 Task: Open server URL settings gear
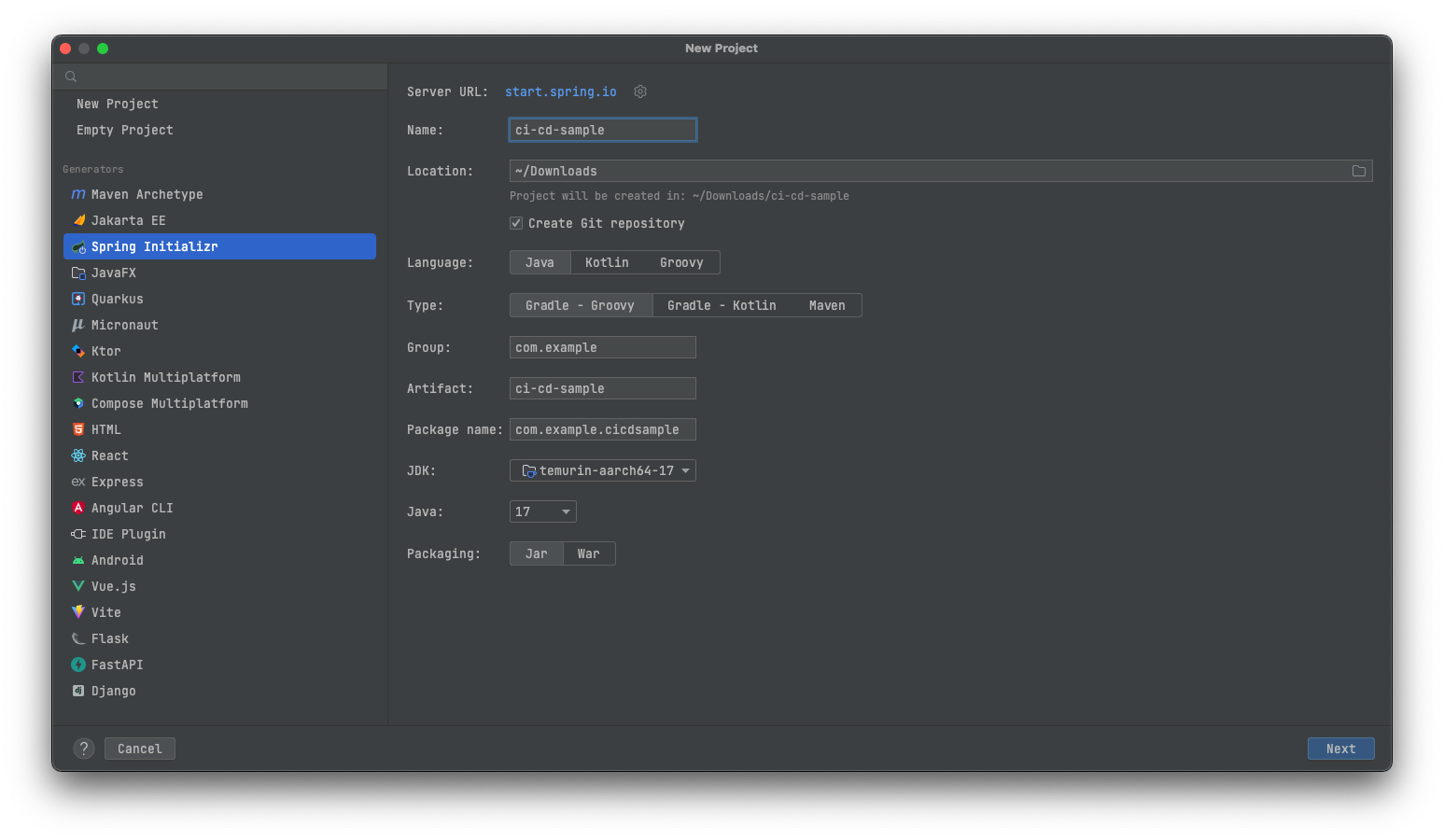tap(640, 91)
